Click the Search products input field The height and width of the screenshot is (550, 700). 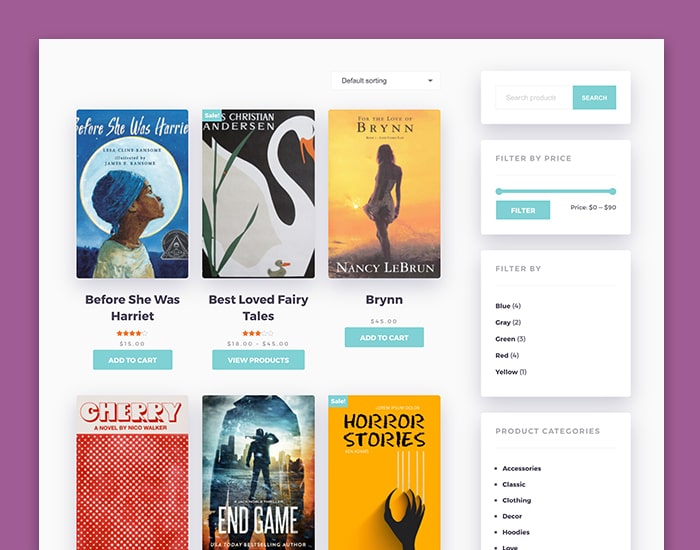coord(534,97)
